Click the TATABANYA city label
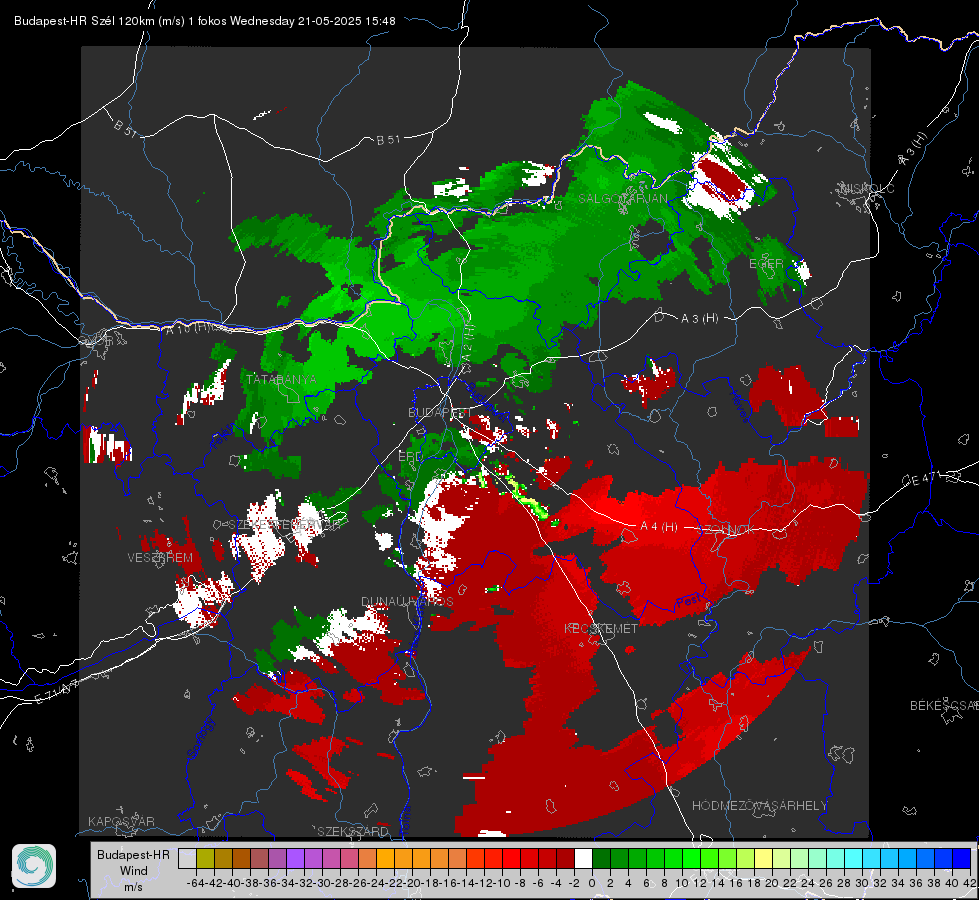 (x=281, y=380)
